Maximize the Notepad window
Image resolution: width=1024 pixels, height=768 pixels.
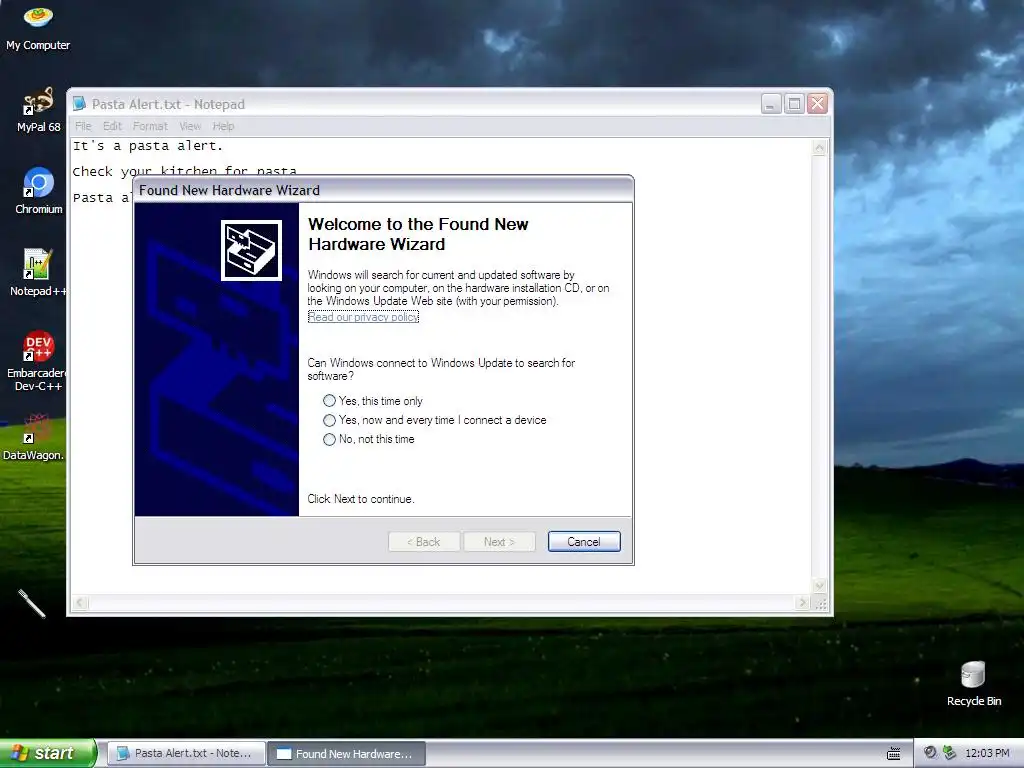click(x=794, y=104)
